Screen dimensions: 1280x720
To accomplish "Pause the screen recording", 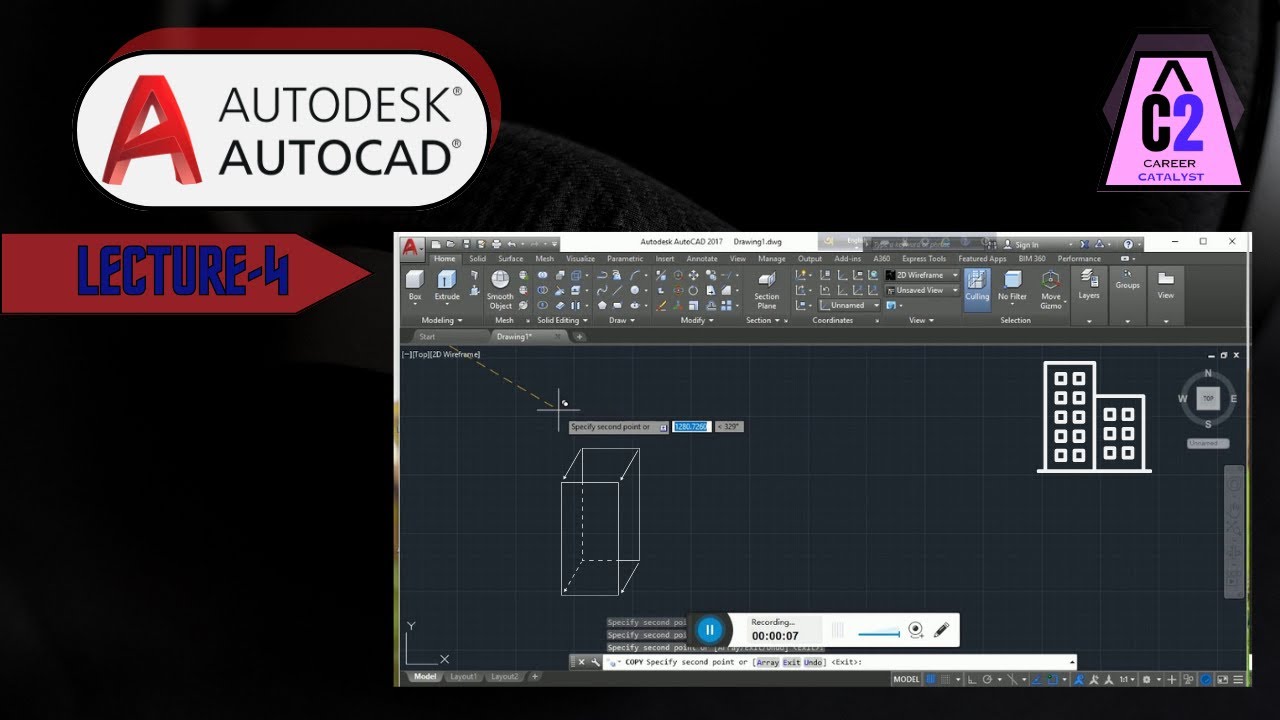I will point(709,629).
